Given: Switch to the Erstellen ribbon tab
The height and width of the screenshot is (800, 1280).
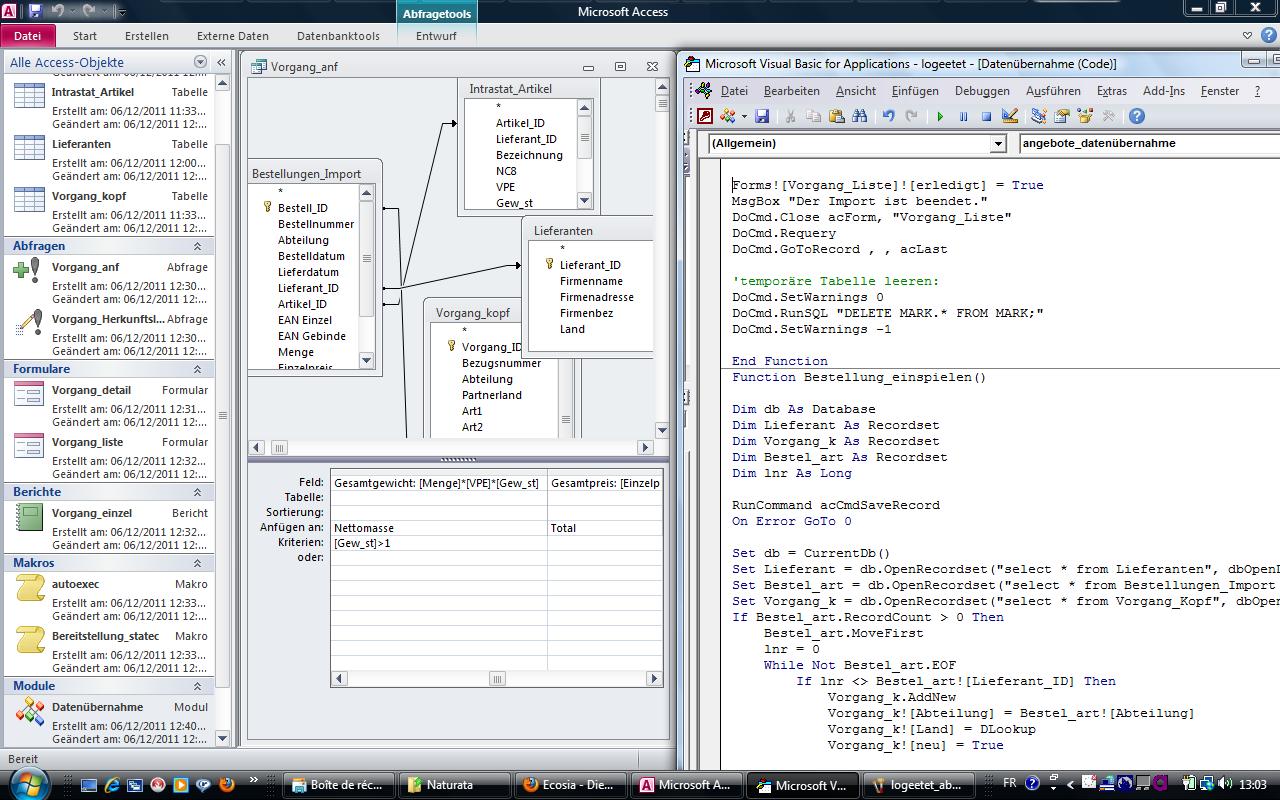Looking at the screenshot, I should [x=147, y=35].
